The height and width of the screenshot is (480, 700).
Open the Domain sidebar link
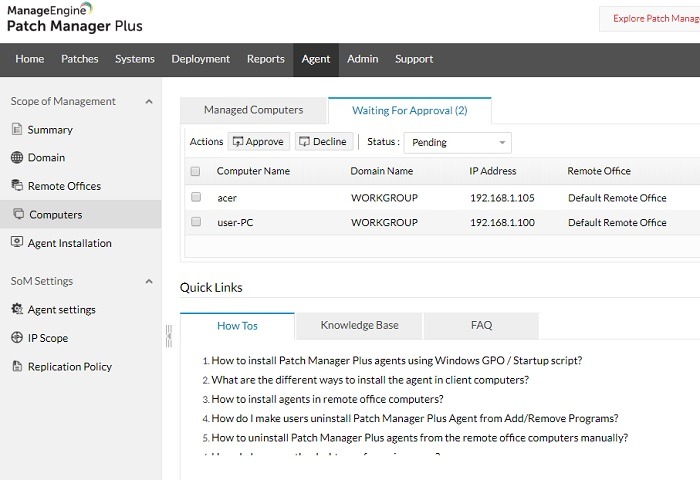[46, 158]
